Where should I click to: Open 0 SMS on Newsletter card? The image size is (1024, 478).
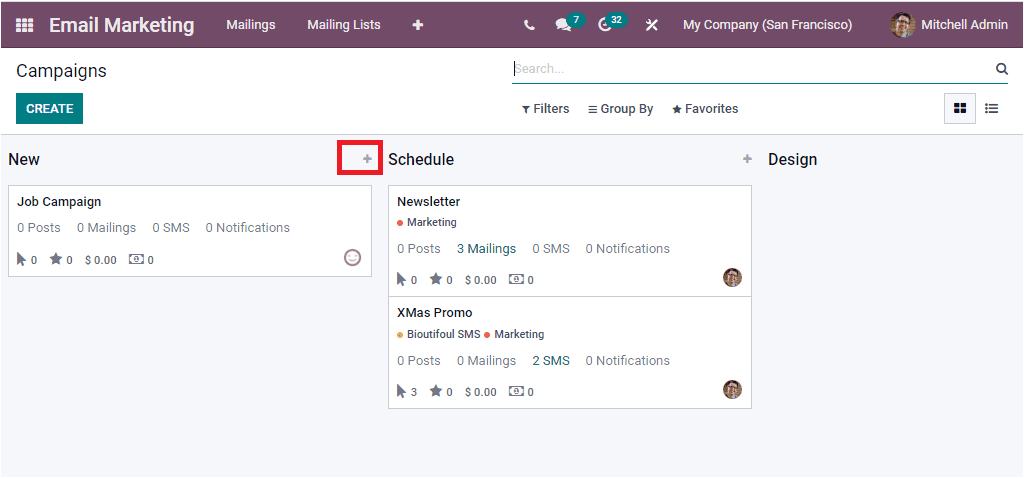pyautogui.click(x=551, y=249)
